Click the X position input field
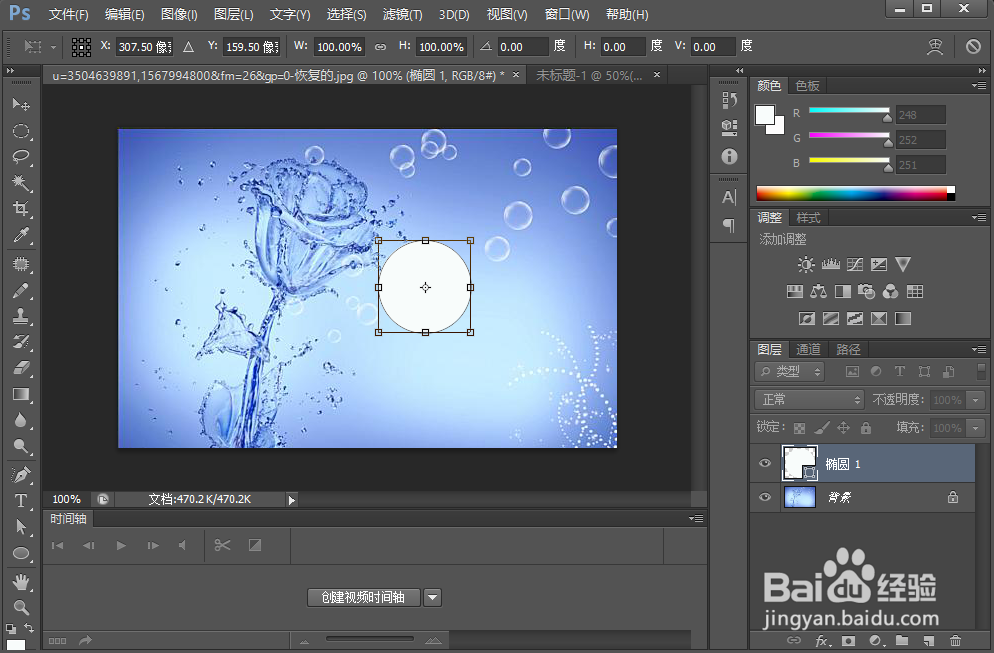Viewport: 994px width, 653px height. [x=145, y=46]
